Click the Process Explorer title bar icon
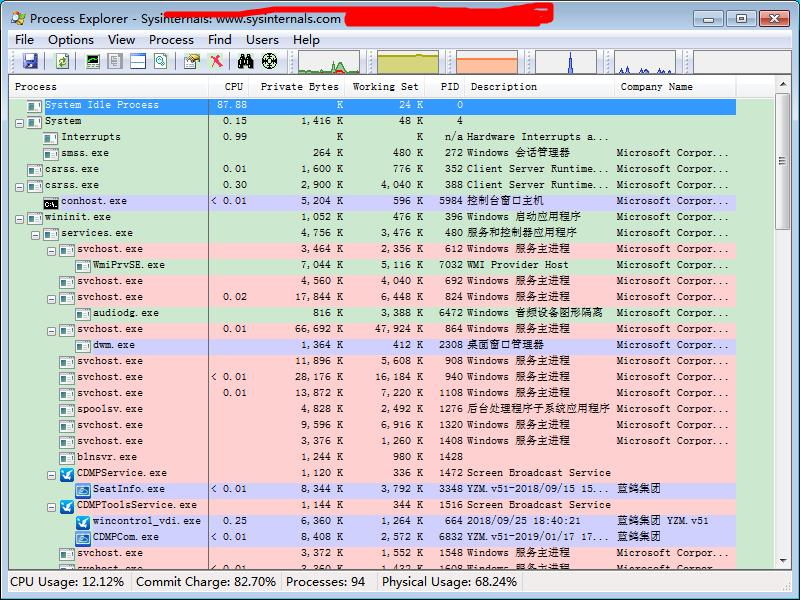This screenshot has height=600, width=800. [18, 18]
